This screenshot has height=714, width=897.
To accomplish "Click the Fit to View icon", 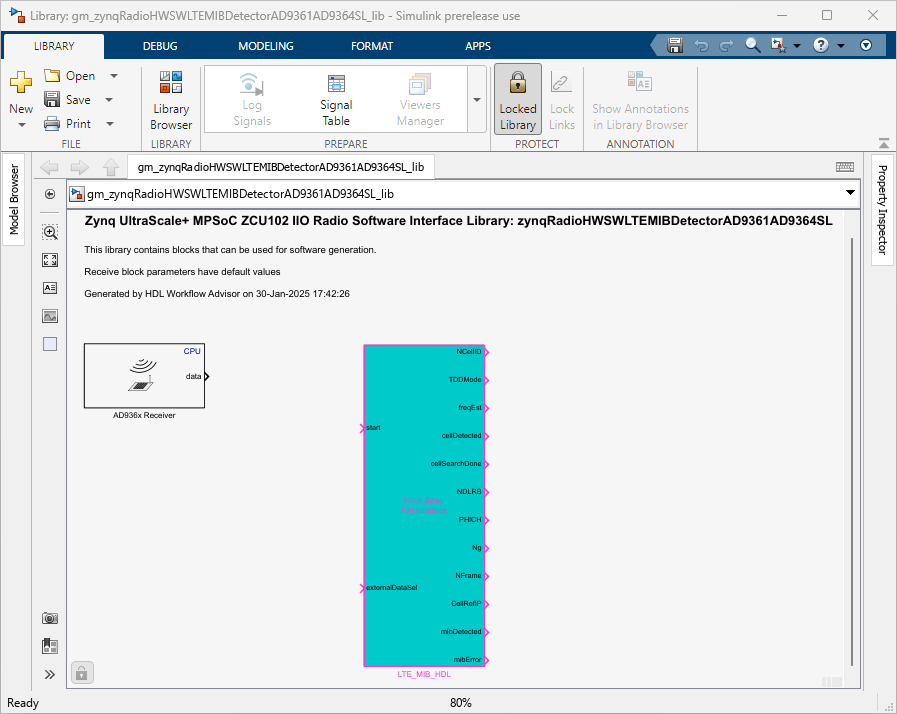I will tap(50, 260).
